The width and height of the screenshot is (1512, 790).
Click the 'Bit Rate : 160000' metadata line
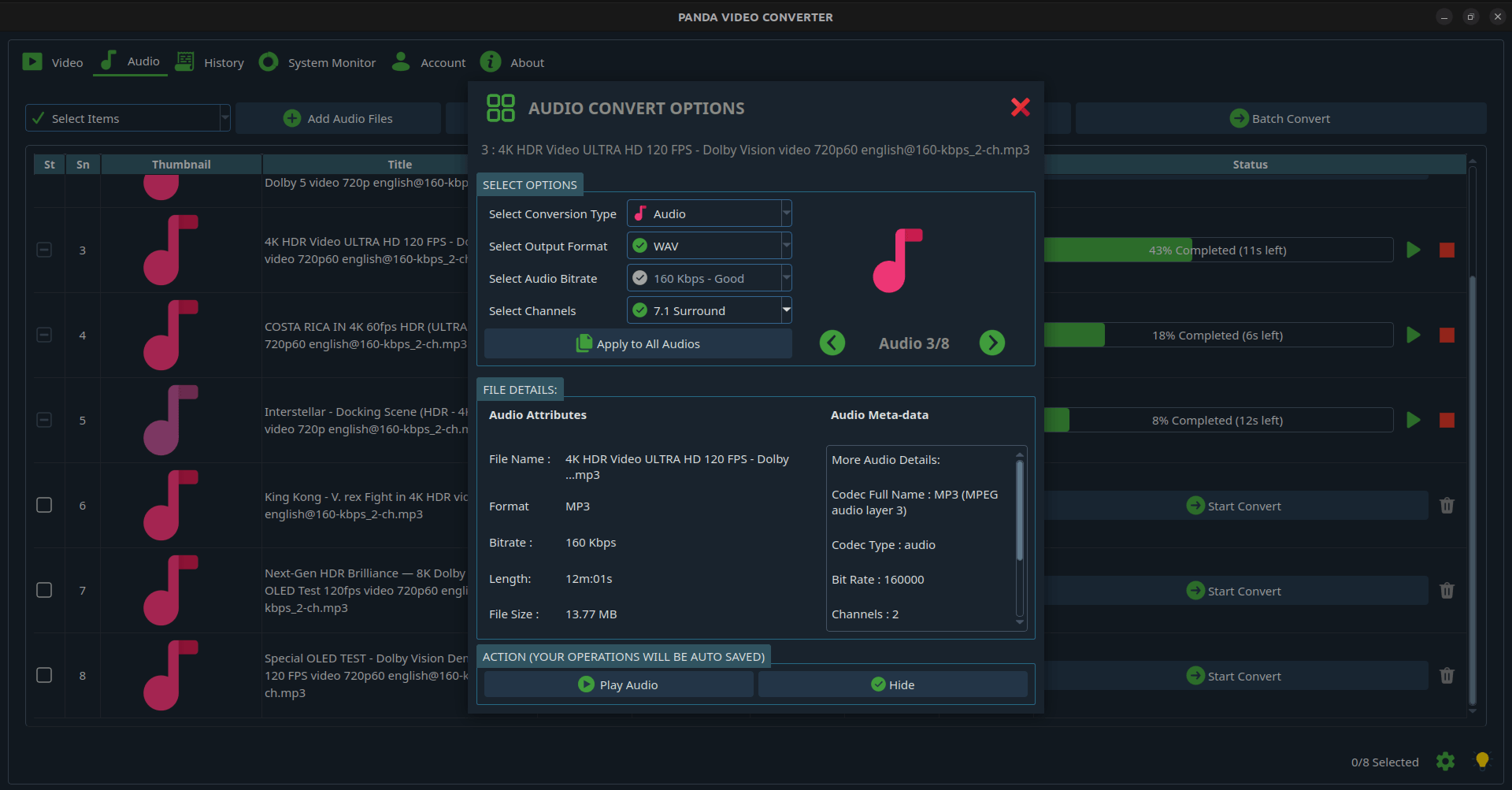[877, 579]
